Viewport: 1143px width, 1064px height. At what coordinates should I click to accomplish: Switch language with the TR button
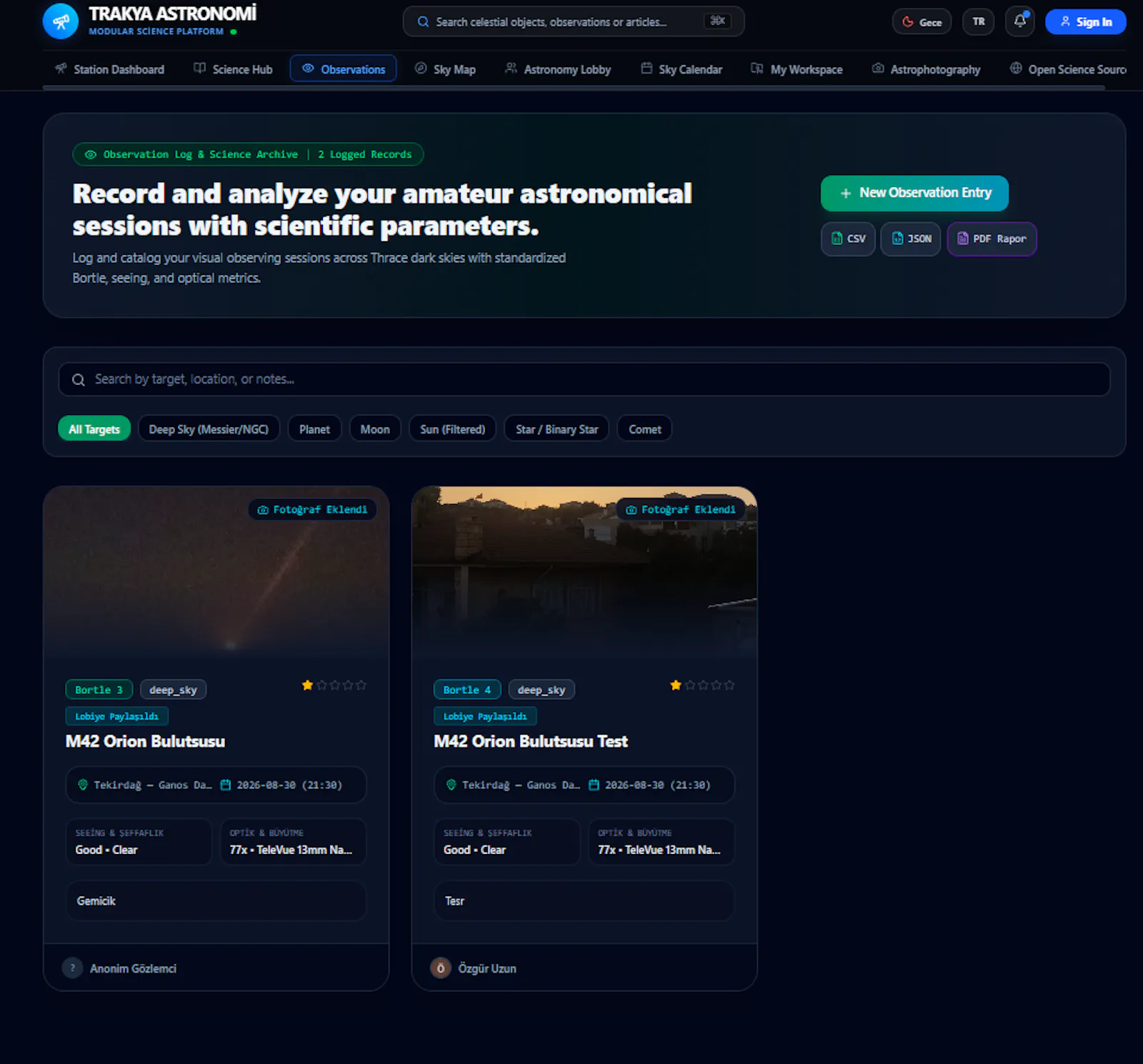coord(978,22)
